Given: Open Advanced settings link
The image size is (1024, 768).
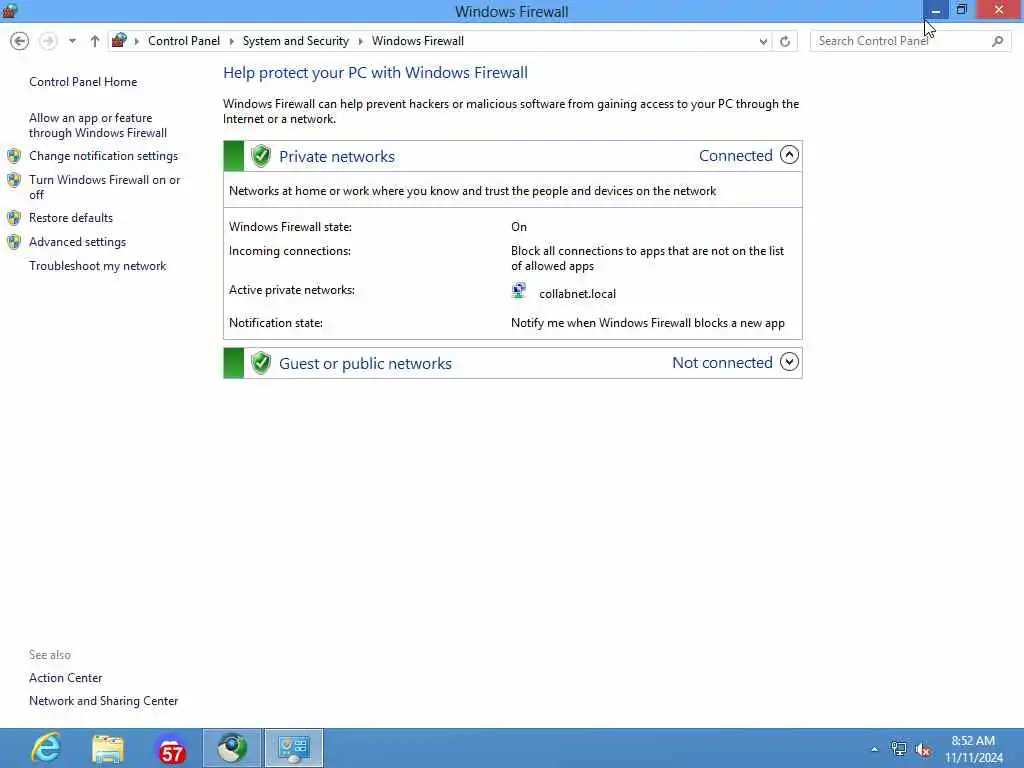Looking at the screenshot, I should click(x=77, y=242).
